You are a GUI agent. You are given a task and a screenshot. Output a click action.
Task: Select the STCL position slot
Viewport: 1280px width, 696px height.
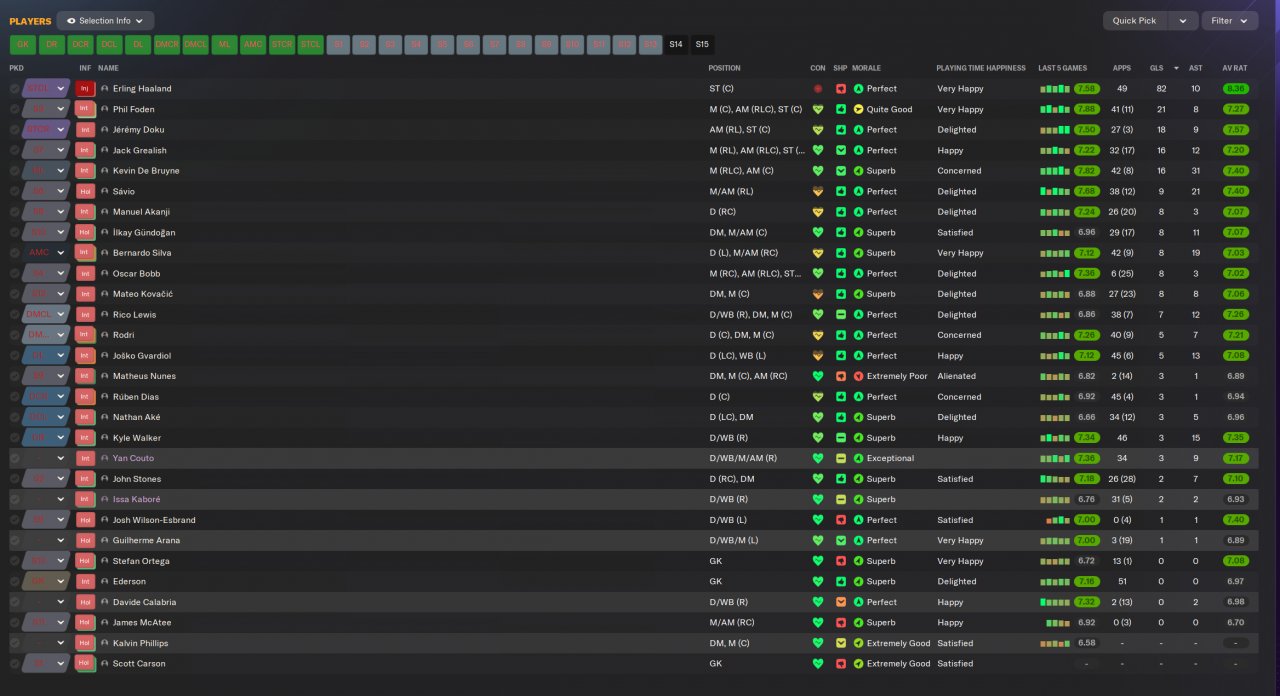click(x=311, y=44)
